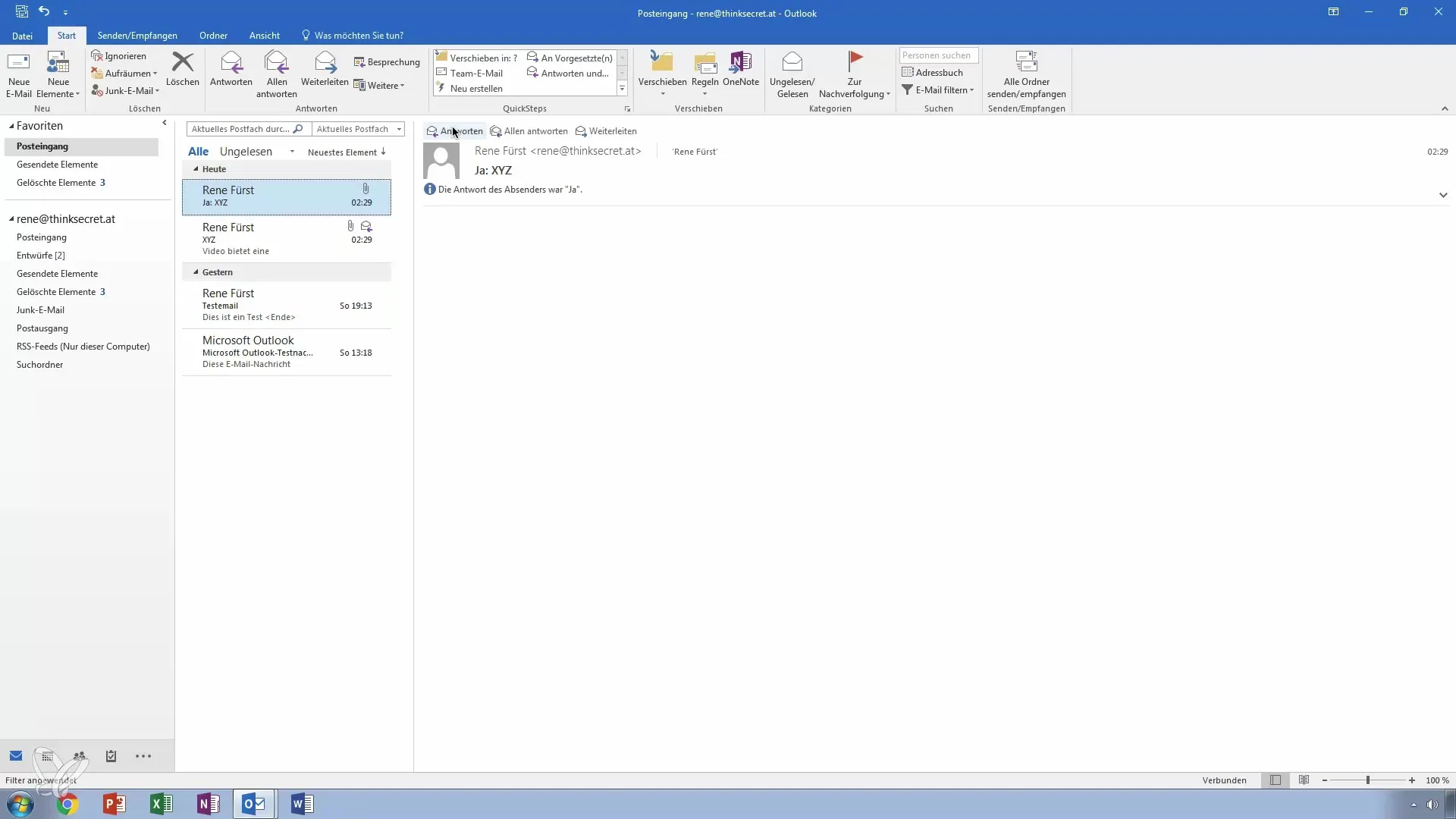Expand message header chevron in reading pane
The height and width of the screenshot is (819, 1456).
click(x=1442, y=195)
